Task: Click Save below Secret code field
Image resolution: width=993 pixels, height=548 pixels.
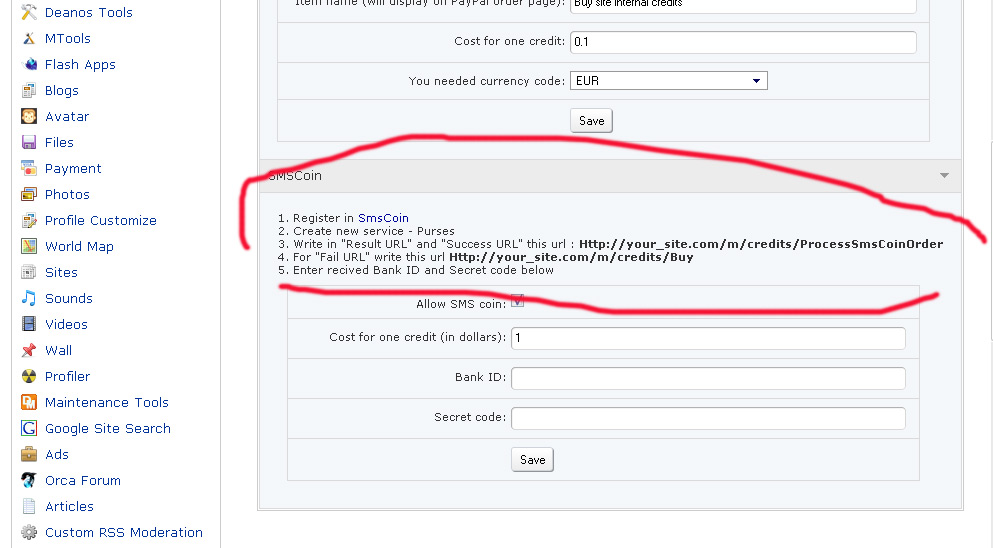Action: coord(533,460)
